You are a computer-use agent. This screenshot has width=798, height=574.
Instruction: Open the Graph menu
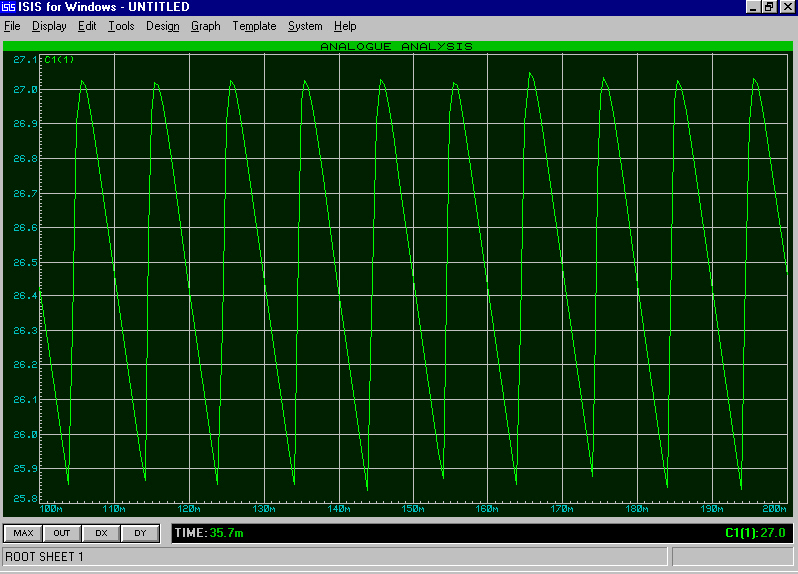tap(205, 26)
